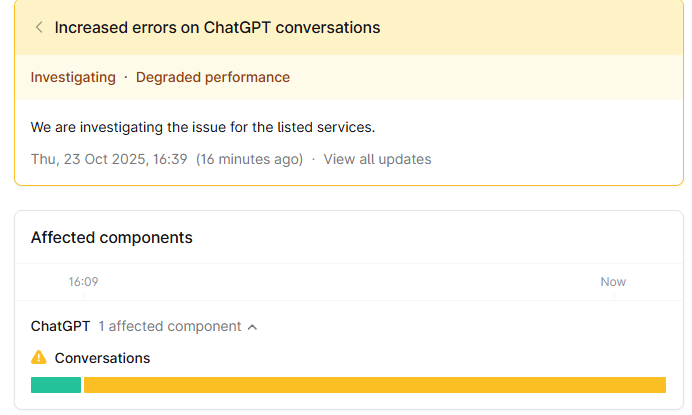
Task: Click the warning triangle icon beside Conversations
Action: click(39, 357)
